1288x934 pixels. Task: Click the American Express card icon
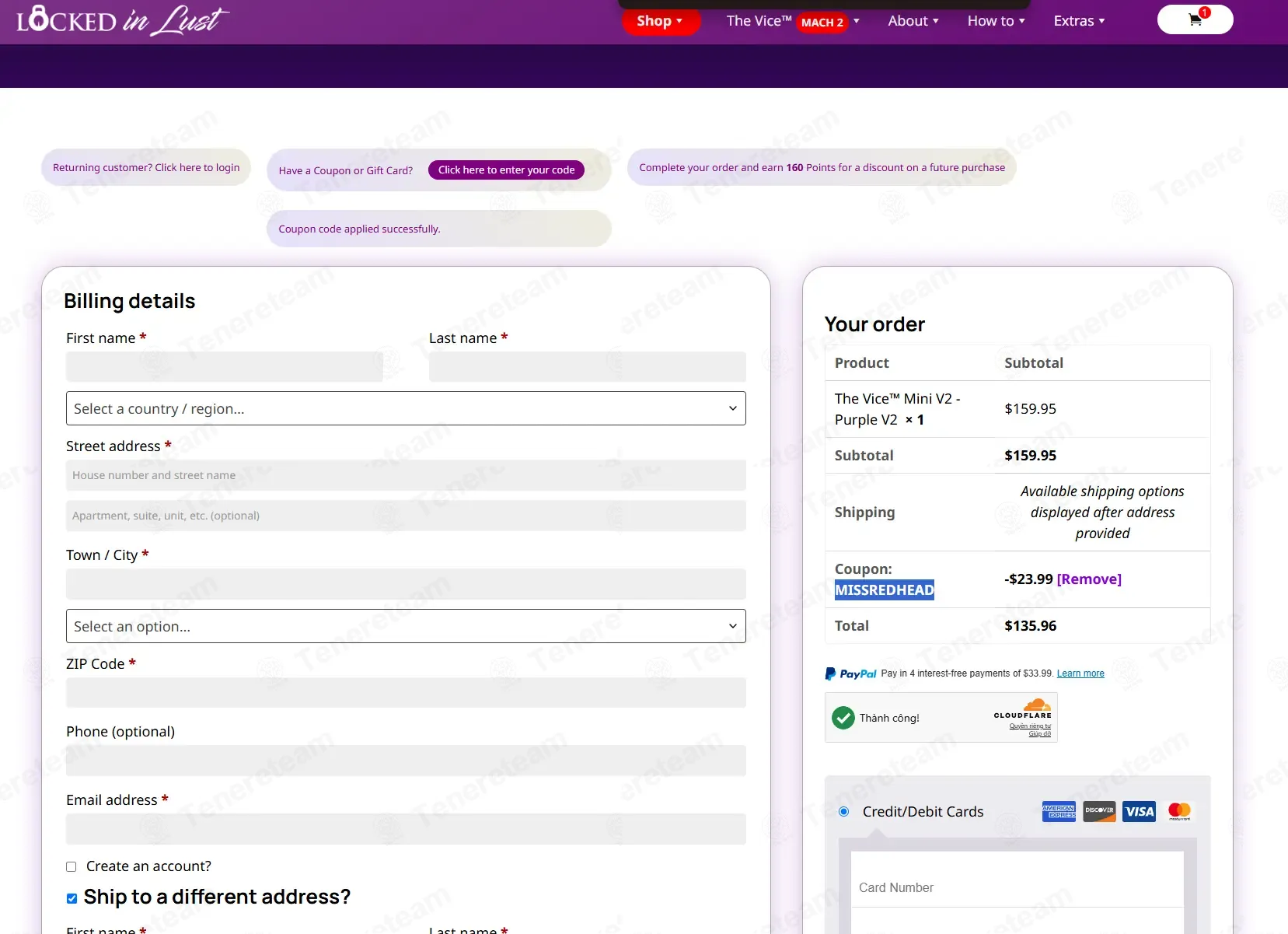1059,811
